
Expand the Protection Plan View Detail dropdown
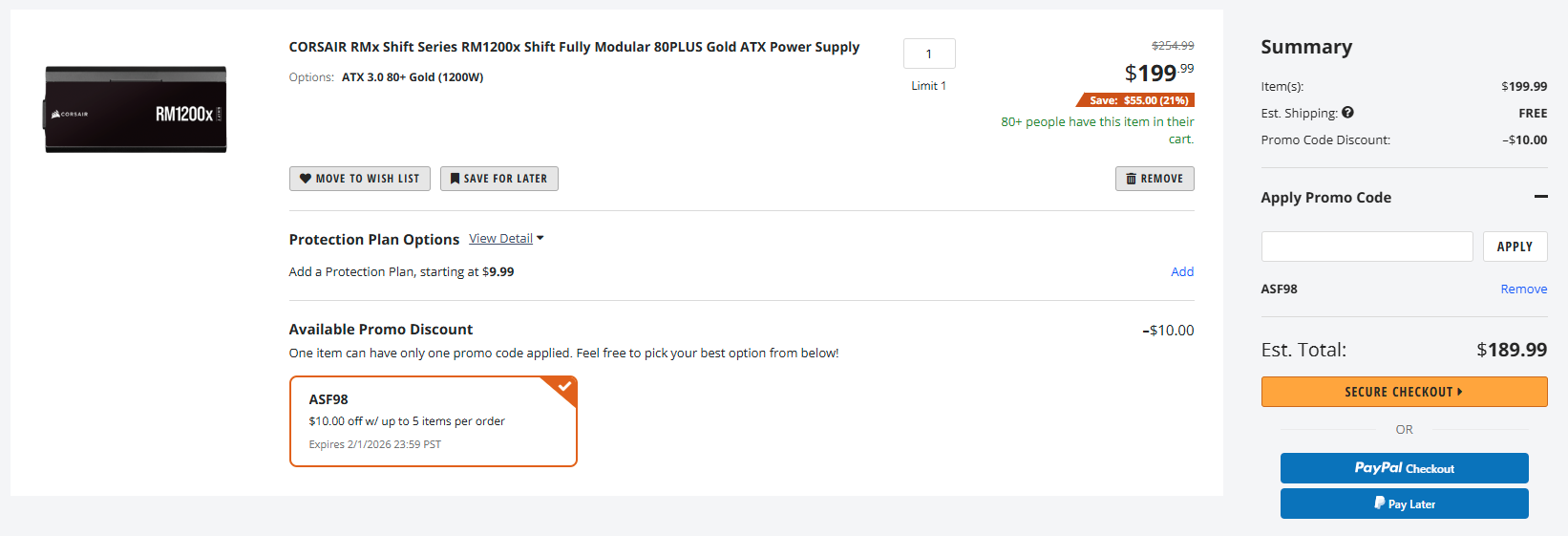tap(506, 239)
